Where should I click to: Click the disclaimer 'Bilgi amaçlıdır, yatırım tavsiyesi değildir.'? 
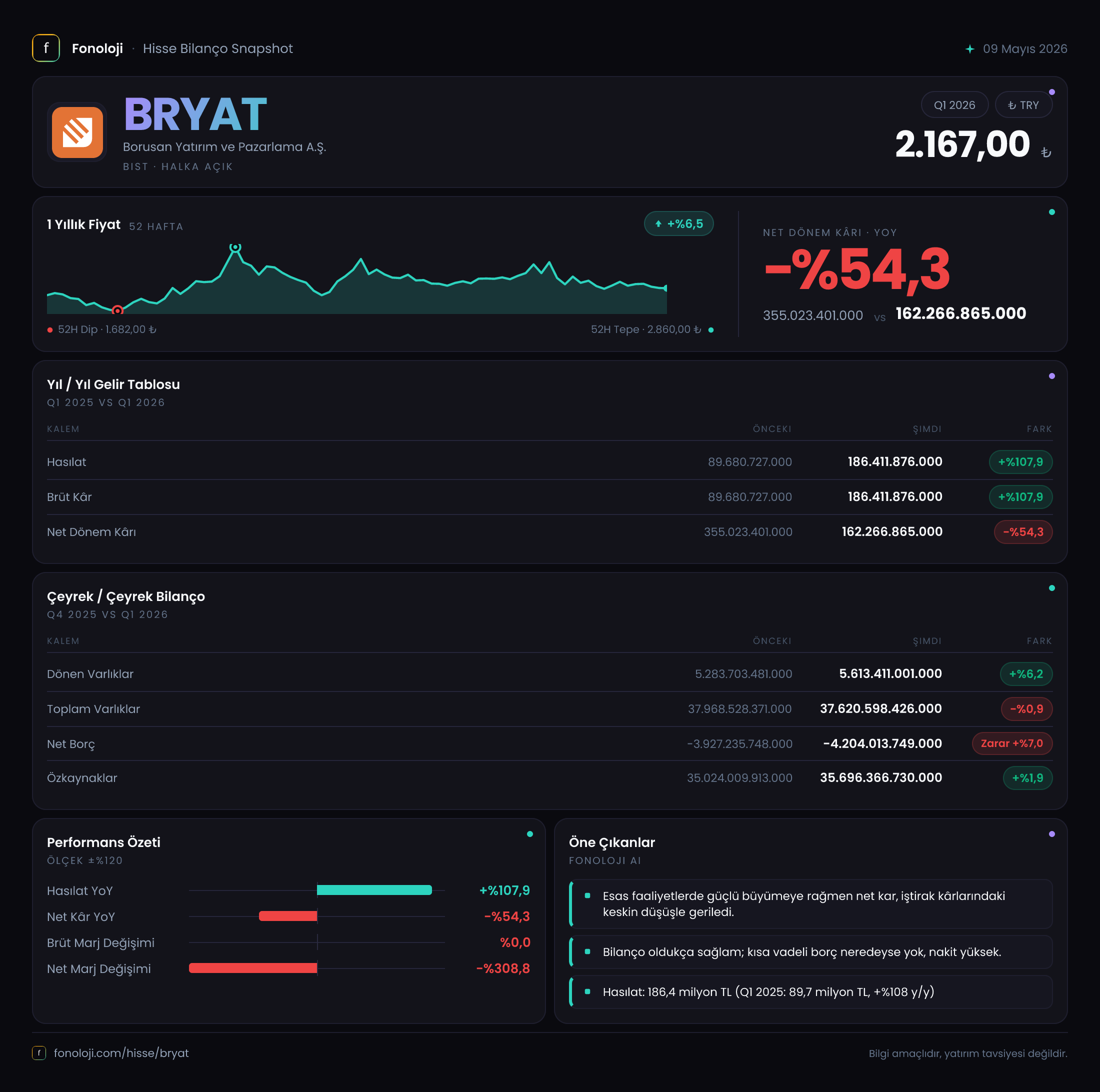click(968, 1053)
